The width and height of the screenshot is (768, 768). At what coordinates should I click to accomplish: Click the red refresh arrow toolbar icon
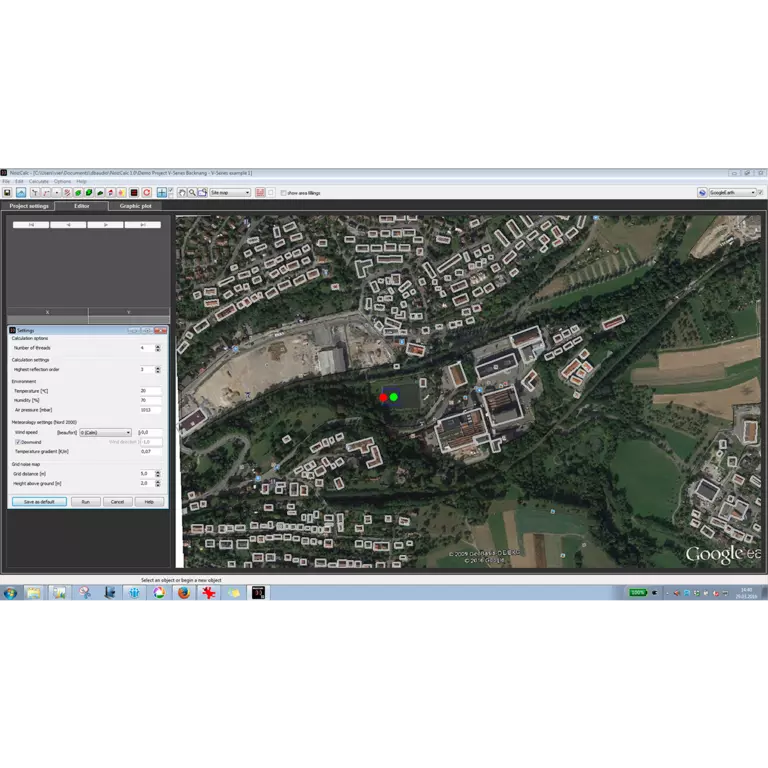146,192
